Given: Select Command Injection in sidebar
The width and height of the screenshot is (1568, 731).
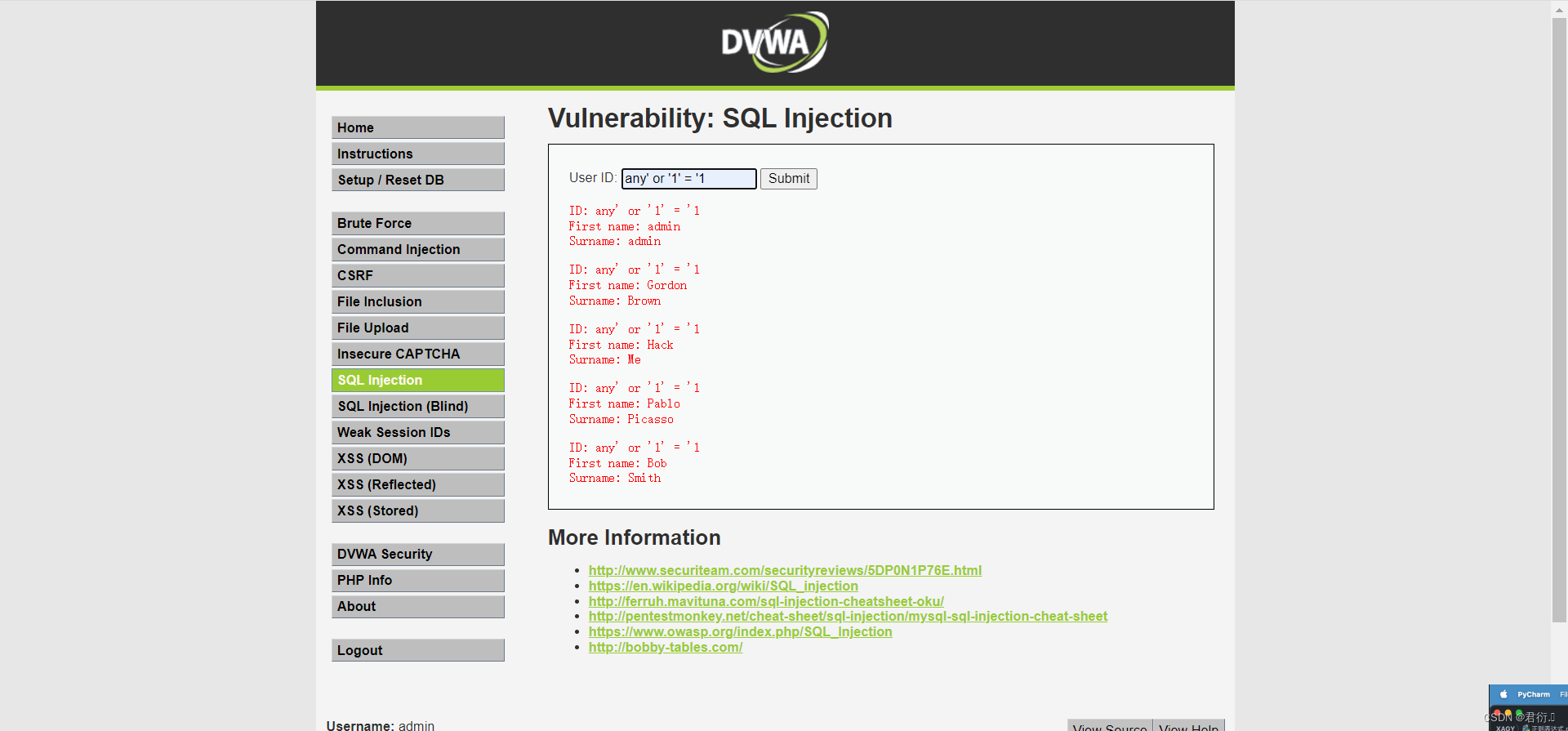Looking at the screenshot, I should 417,249.
